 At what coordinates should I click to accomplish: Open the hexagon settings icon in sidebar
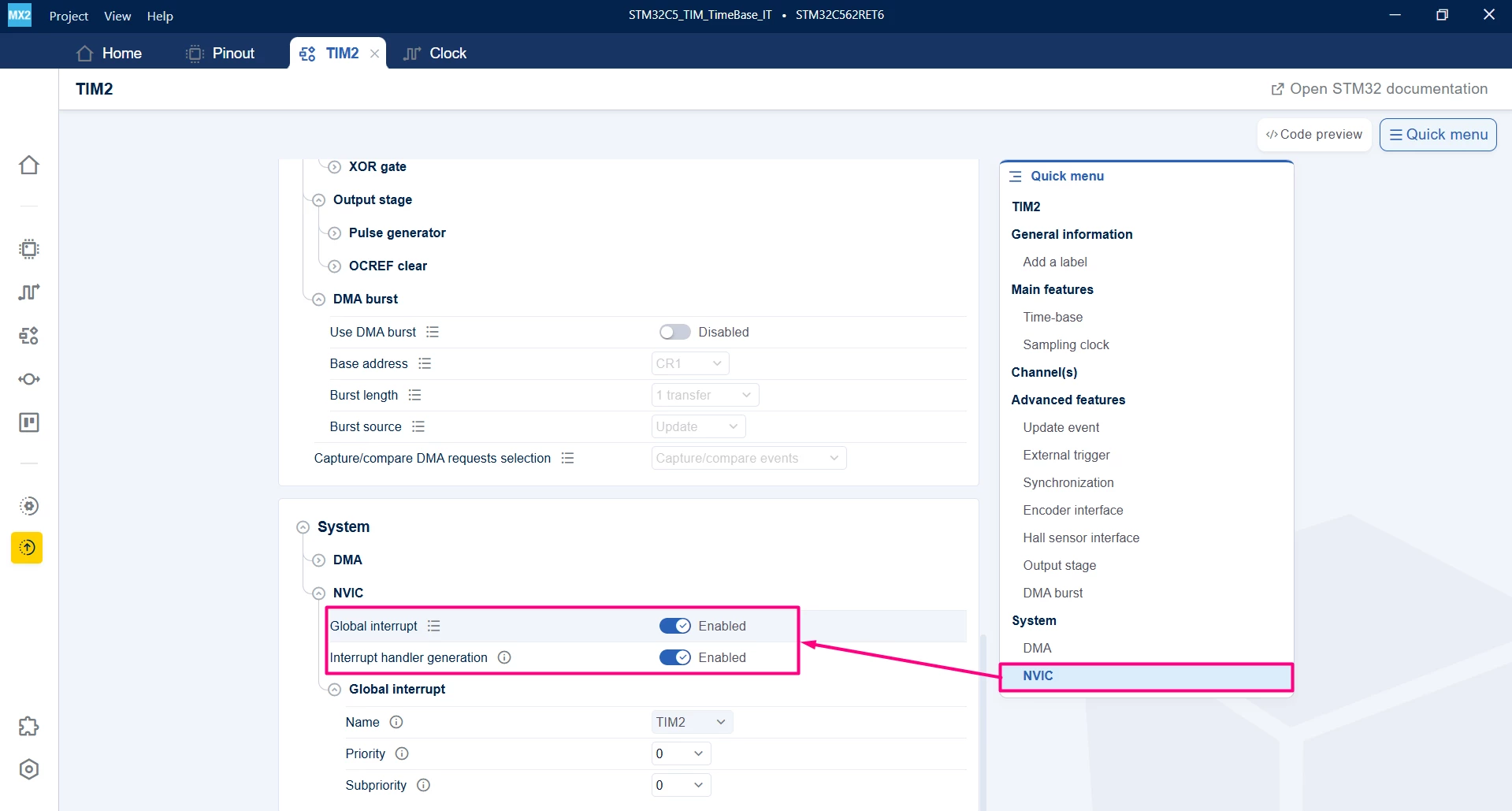coord(29,769)
